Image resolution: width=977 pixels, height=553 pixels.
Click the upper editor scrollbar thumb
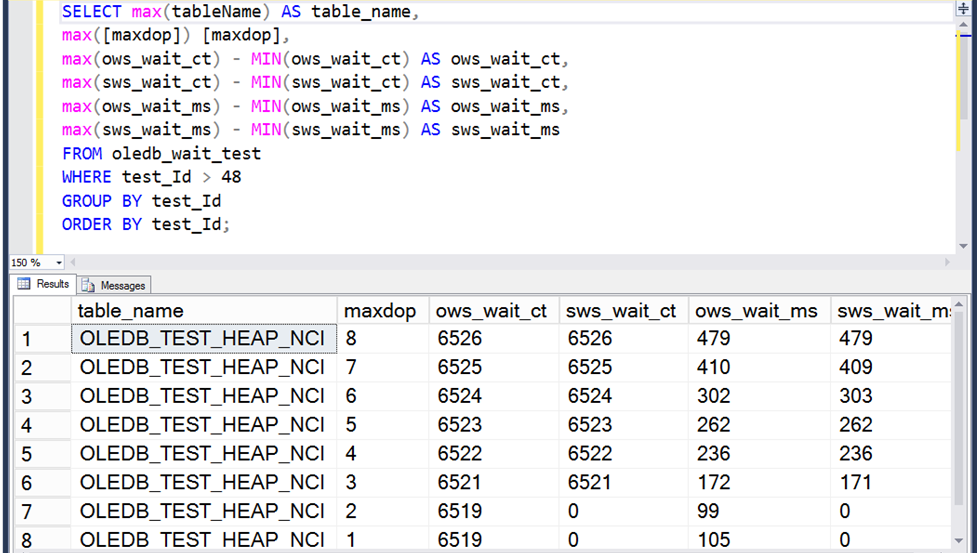(x=963, y=76)
